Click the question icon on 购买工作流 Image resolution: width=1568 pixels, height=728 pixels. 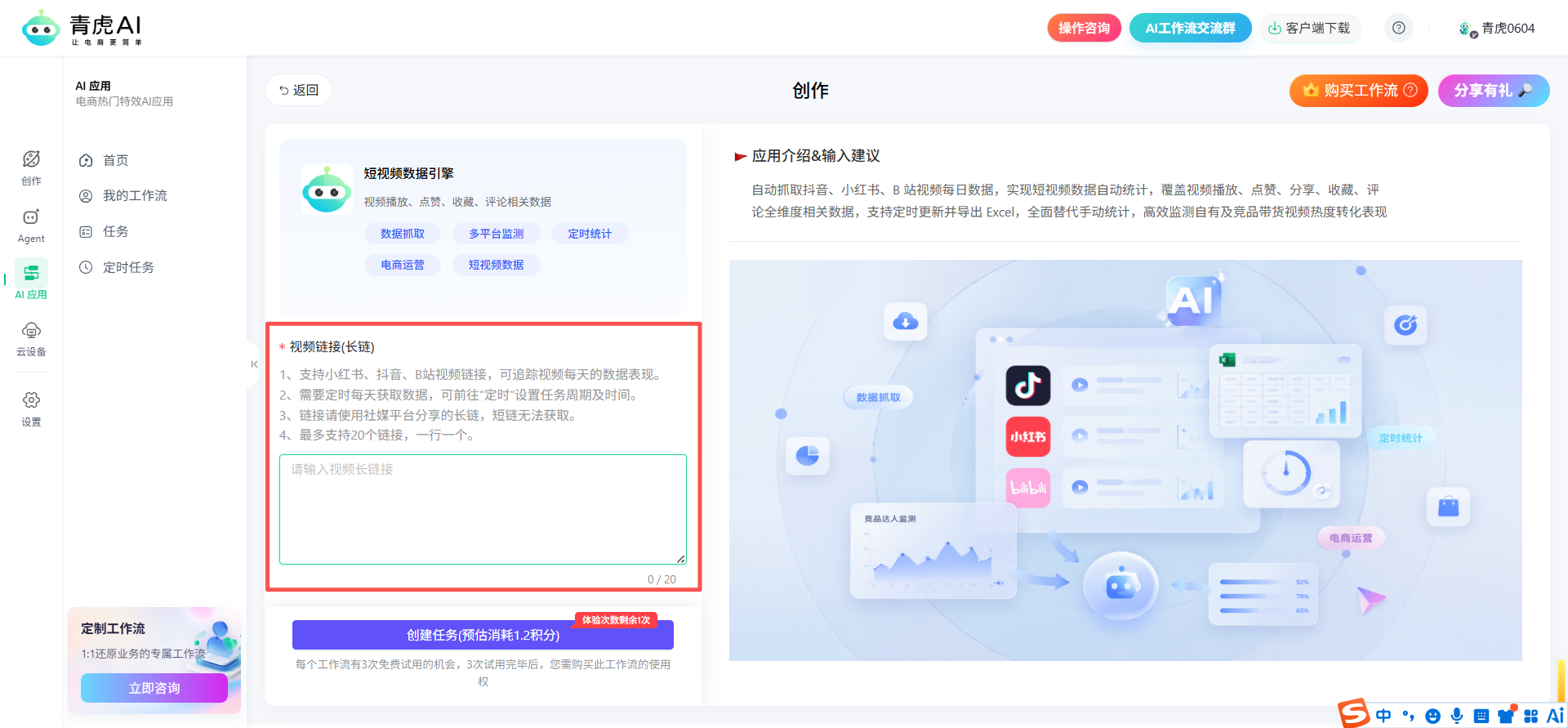click(x=1410, y=90)
